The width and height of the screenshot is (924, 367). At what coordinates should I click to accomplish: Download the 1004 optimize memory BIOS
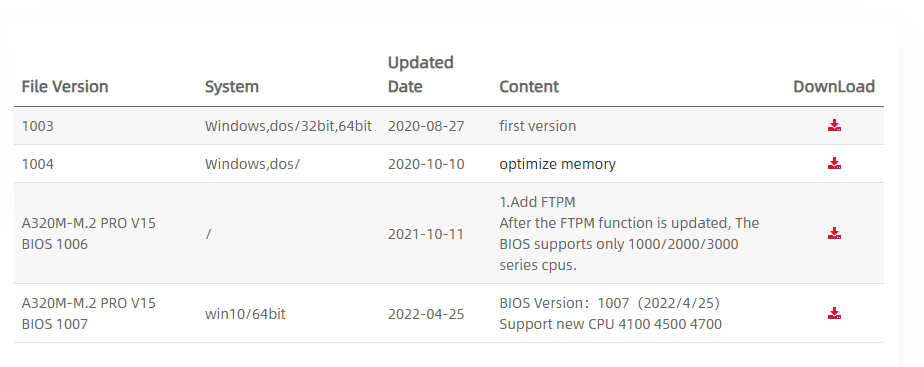[x=834, y=163]
